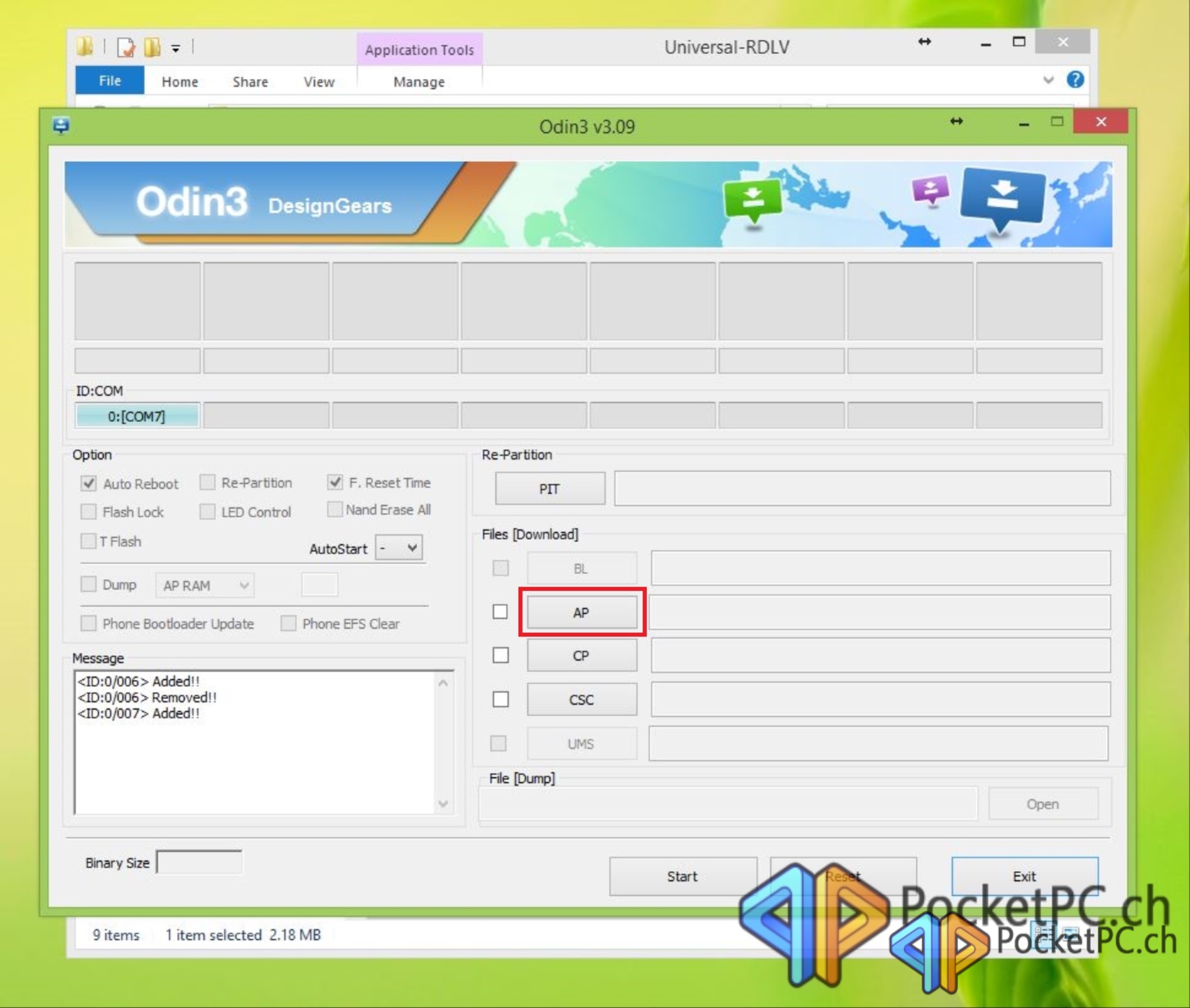Open the File tab in Explorer
The height and width of the screenshot is (1008, 1190).
point(110,81)
